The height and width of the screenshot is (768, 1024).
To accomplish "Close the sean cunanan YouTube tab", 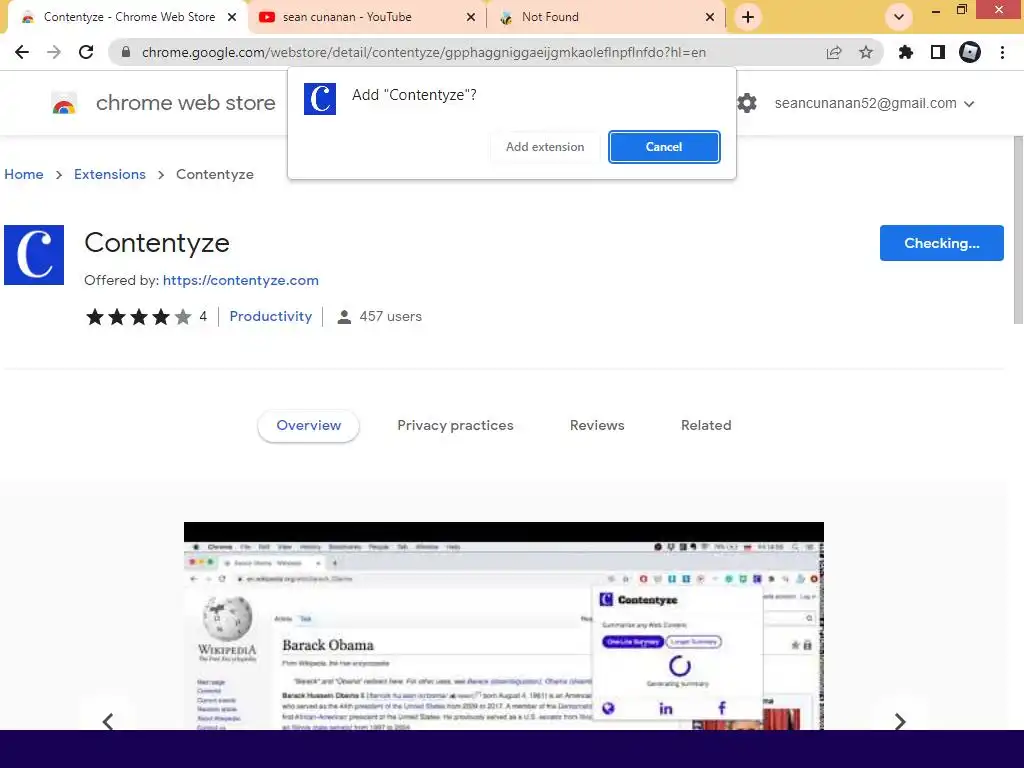I will click(x=471, y=17).
